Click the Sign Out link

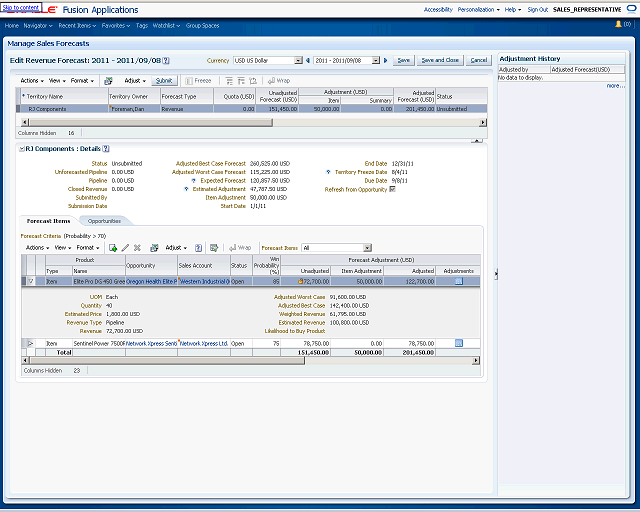coord(538,9)
